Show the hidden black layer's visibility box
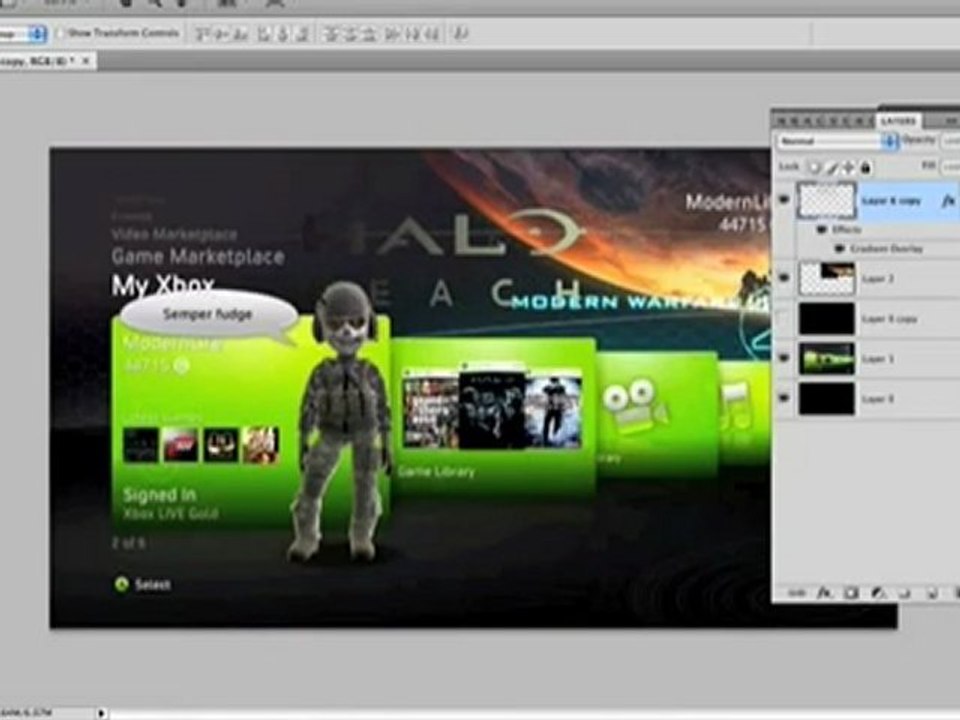The height and width of the screenshot is (720, 960). pyautogui.click(x=784, y=318)
